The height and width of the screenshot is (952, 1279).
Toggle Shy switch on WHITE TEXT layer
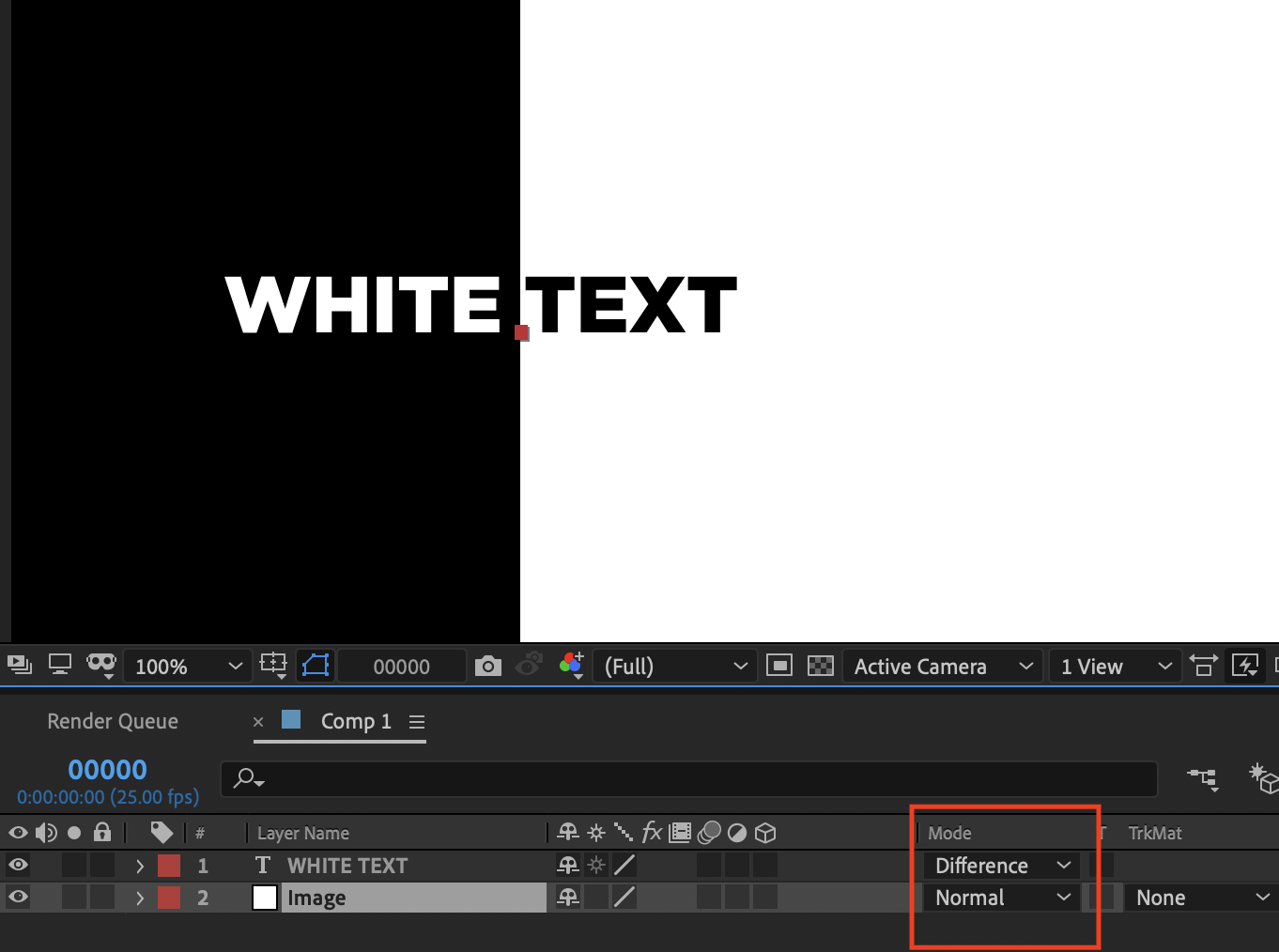pyautogui.click(x=568, y=865)
